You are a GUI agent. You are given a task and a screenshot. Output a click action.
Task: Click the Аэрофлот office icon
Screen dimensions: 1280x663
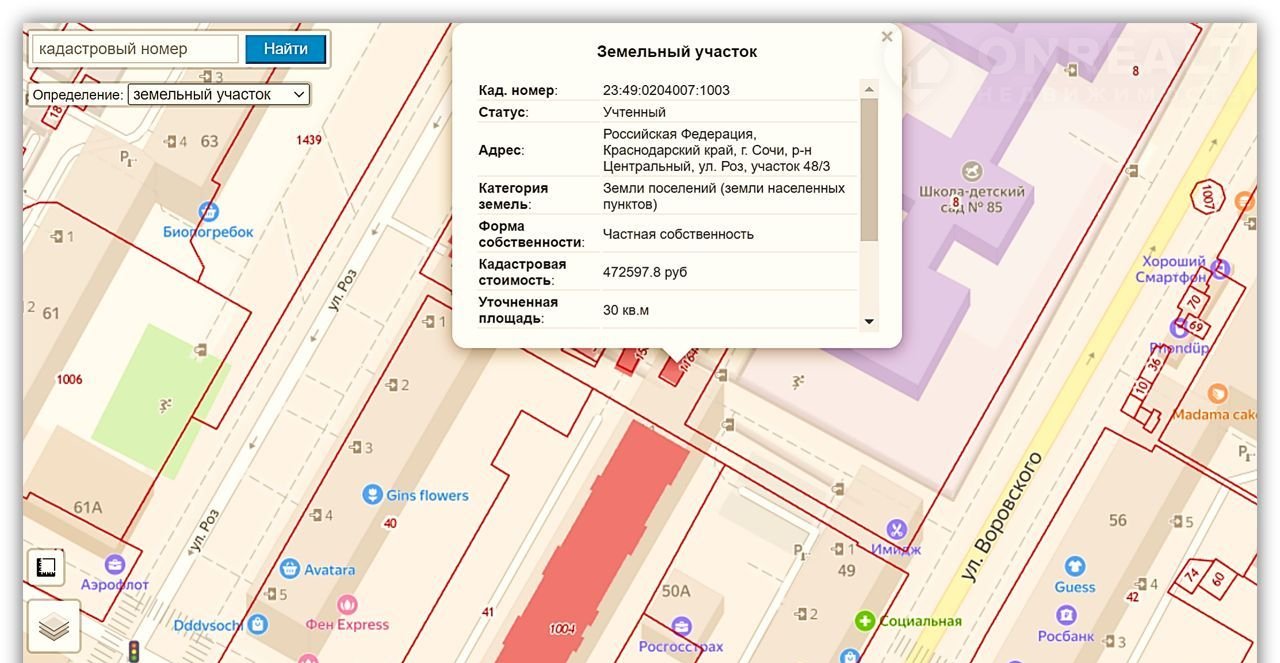[115, 565]
